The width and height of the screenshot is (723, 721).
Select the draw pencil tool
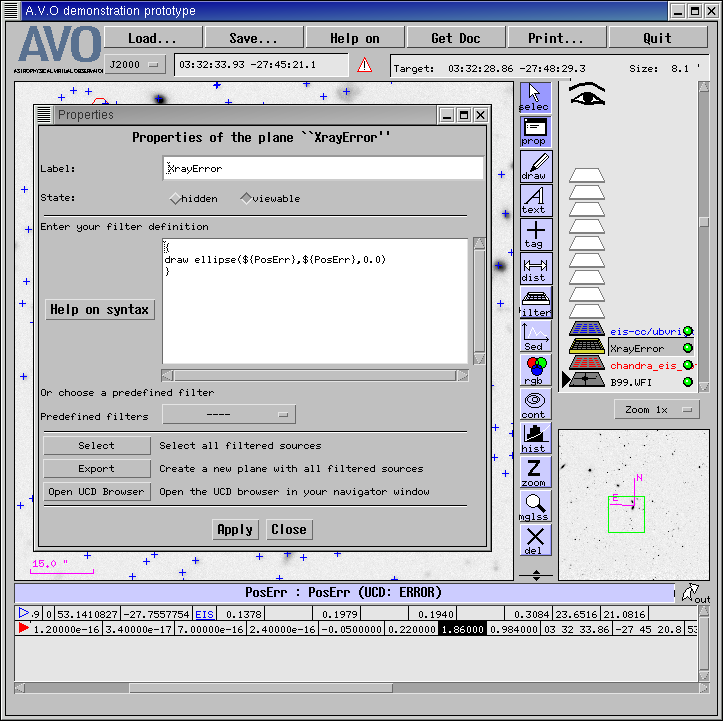coord(535,166)
